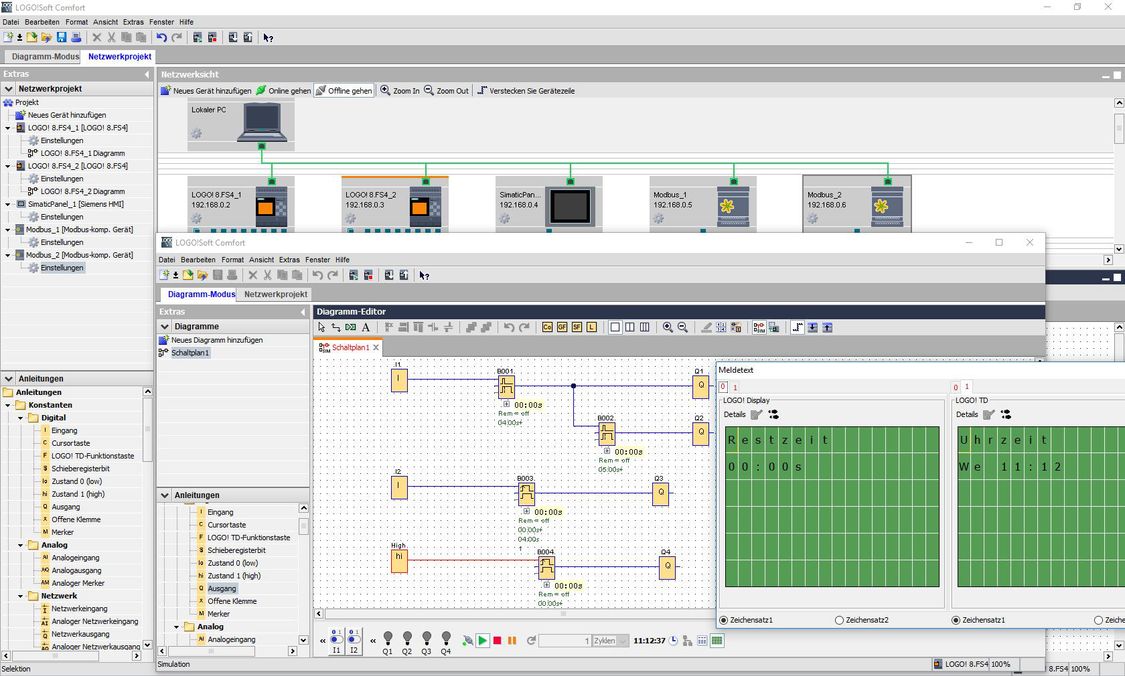This screenshot has width=1125, height=676.
Task: Open the Extras menu in the main menu bar
Action: click(x=133, y=21)
